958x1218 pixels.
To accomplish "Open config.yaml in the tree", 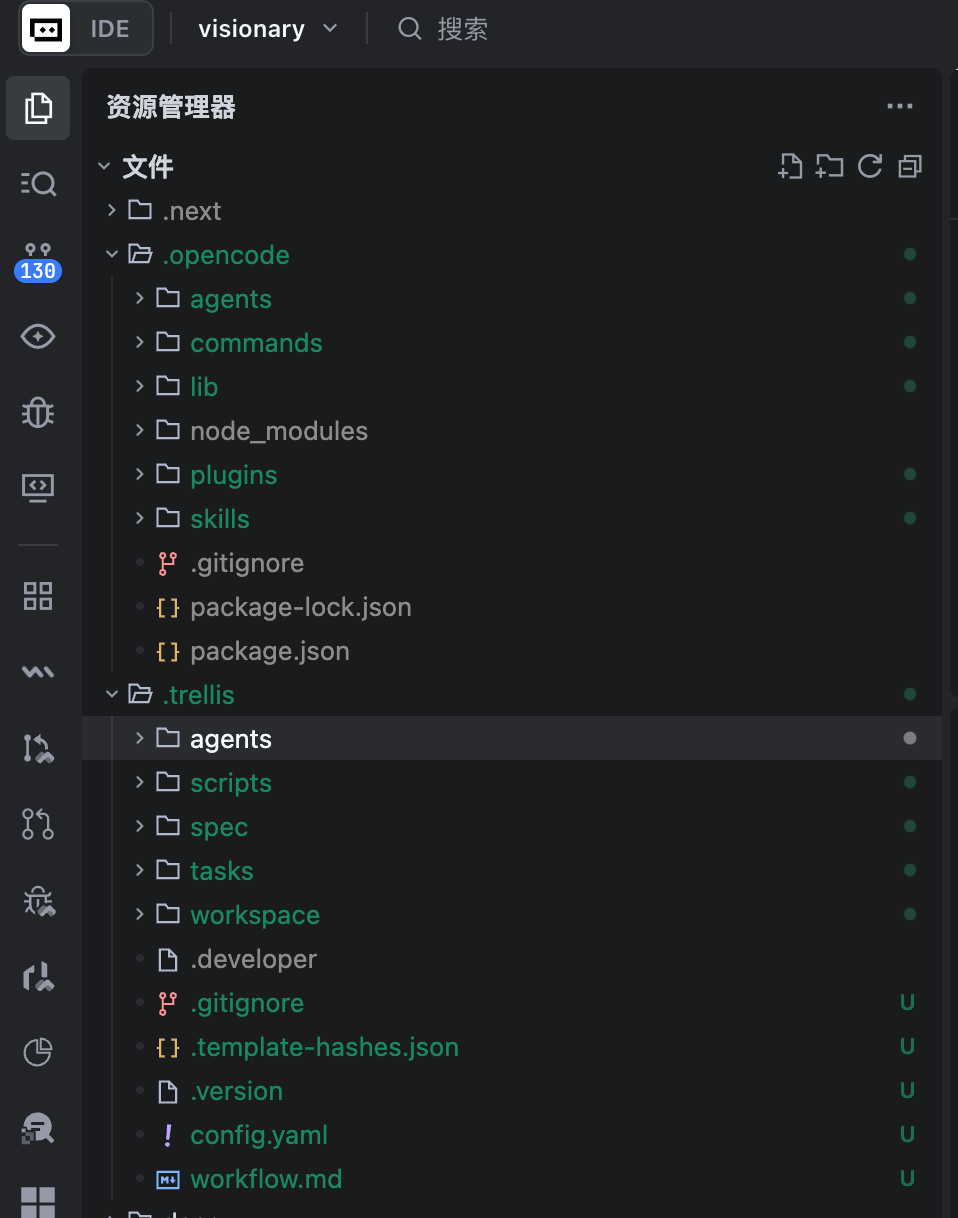I will pos(512,1135).
